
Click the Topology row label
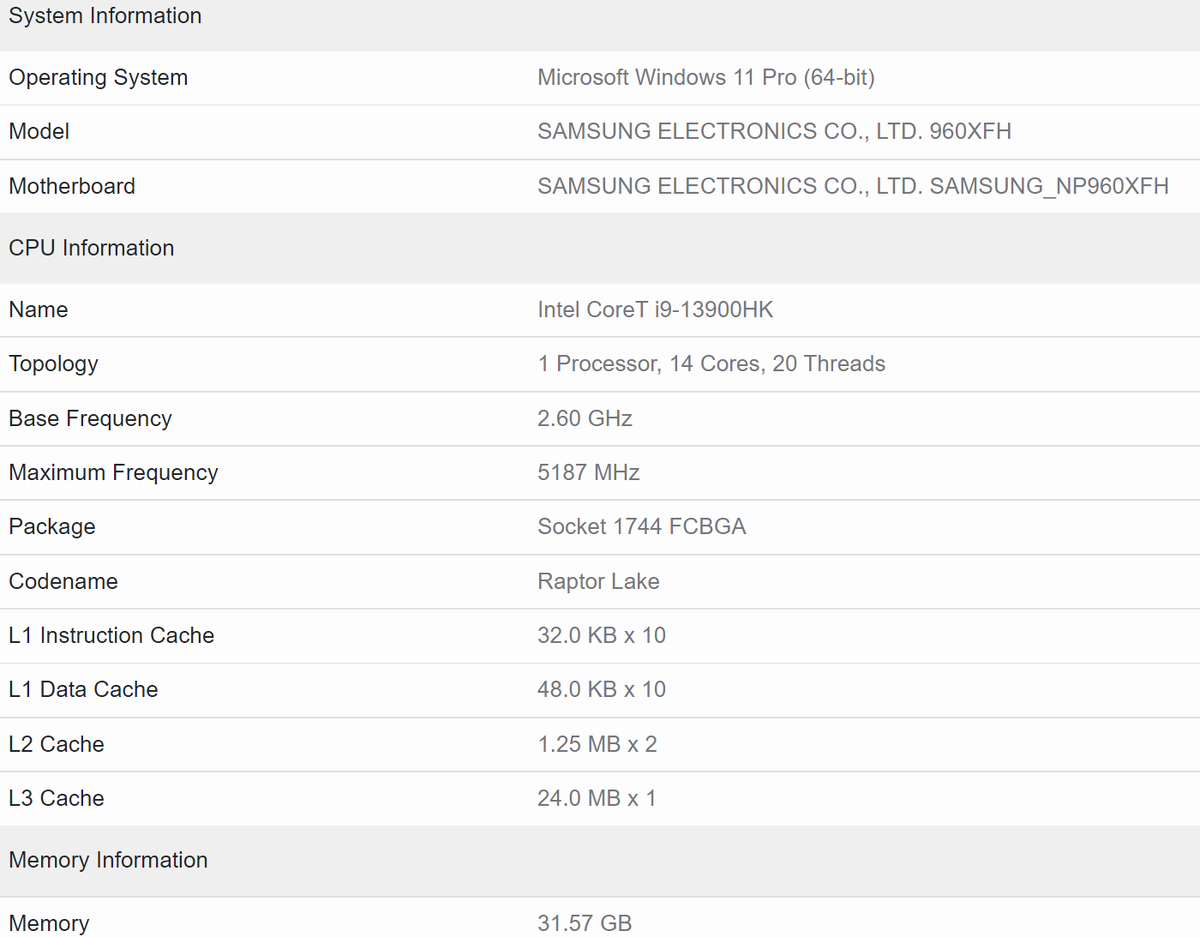point(53,365)
